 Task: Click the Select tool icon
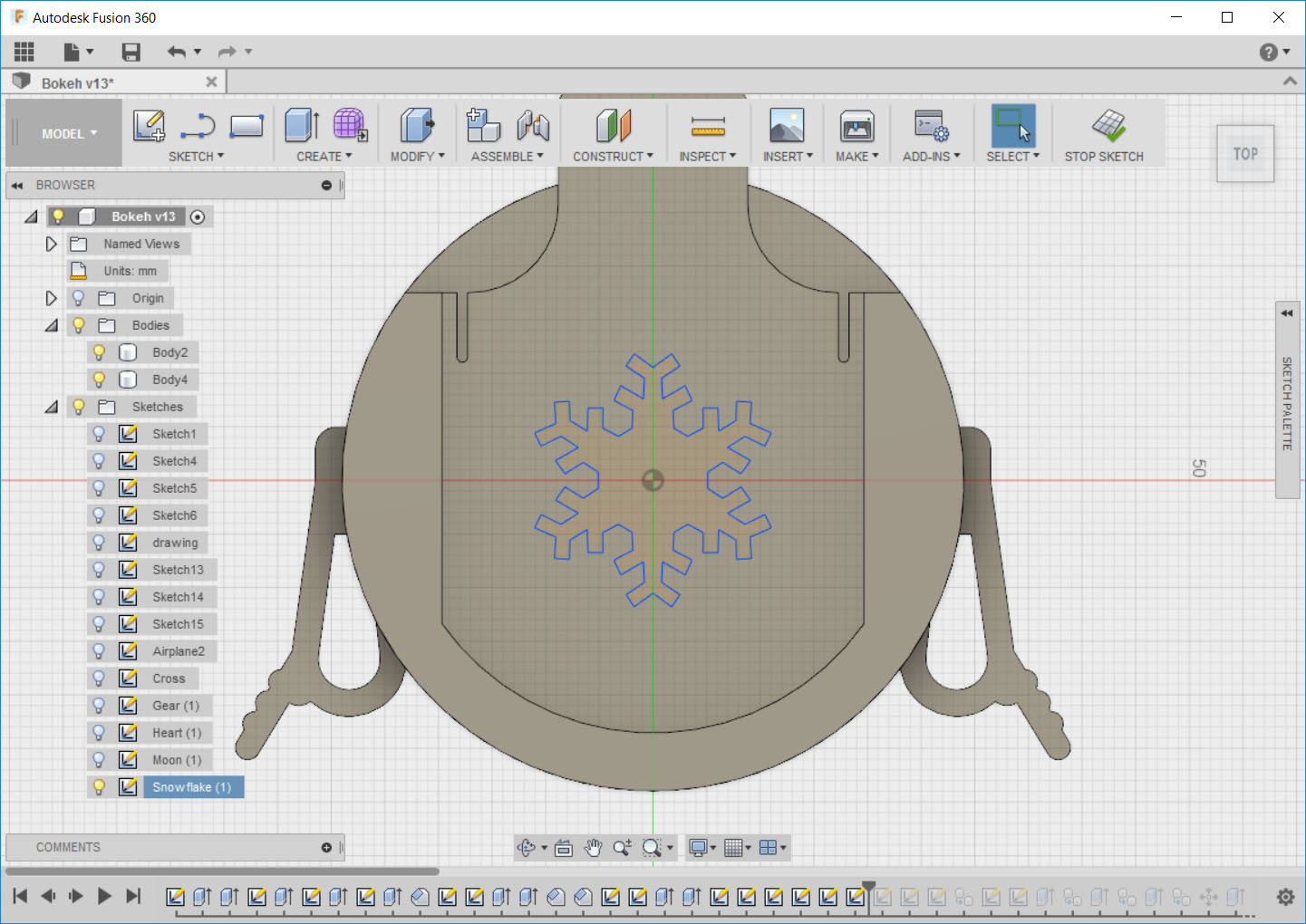point(1013,125)
